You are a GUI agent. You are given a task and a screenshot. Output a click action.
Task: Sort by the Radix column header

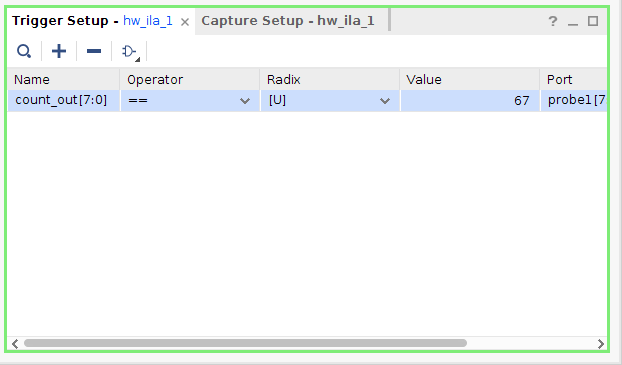(x=330, y=79)
